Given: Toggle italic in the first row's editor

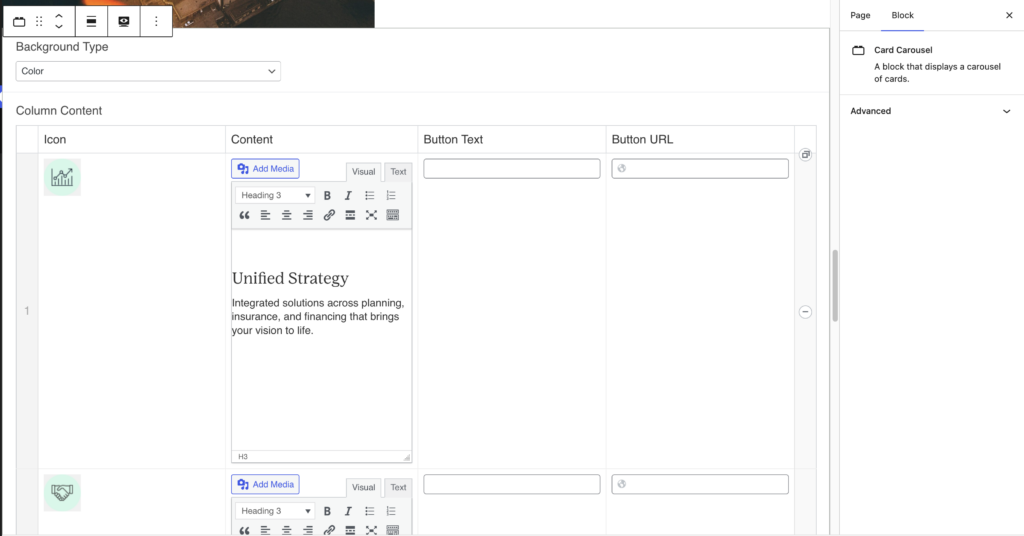Looking at the screenshot, I should point(348,196).
